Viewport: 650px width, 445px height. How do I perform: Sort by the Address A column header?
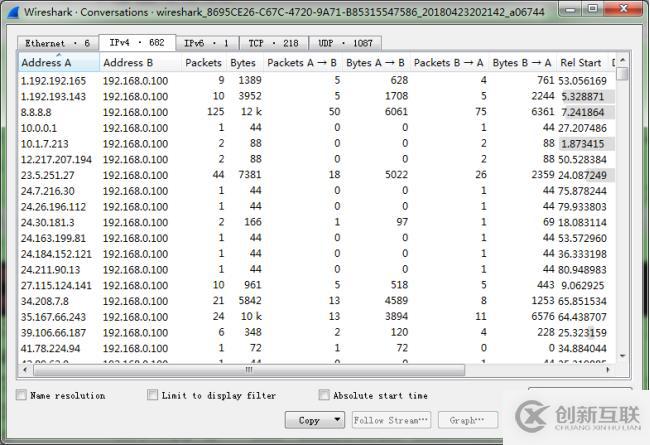click(59, 63)
